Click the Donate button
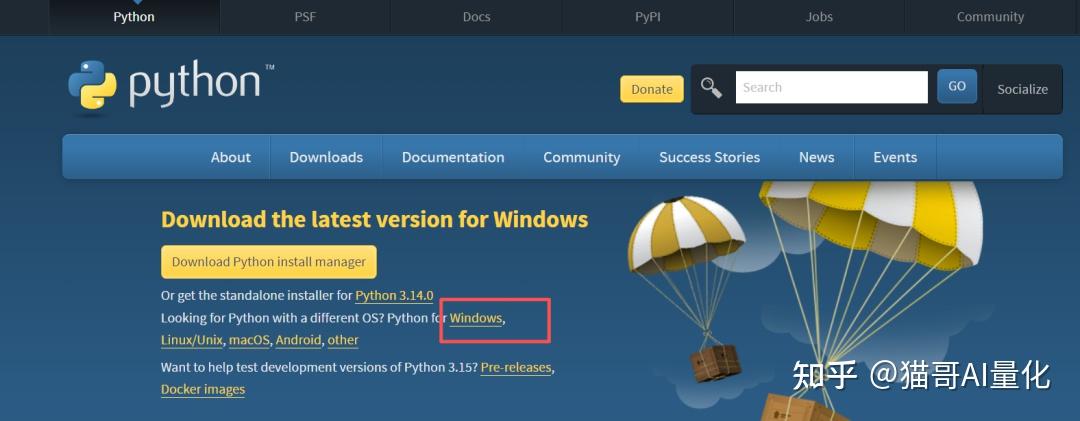Screen dimensions: 1080x421 (652, 89)
